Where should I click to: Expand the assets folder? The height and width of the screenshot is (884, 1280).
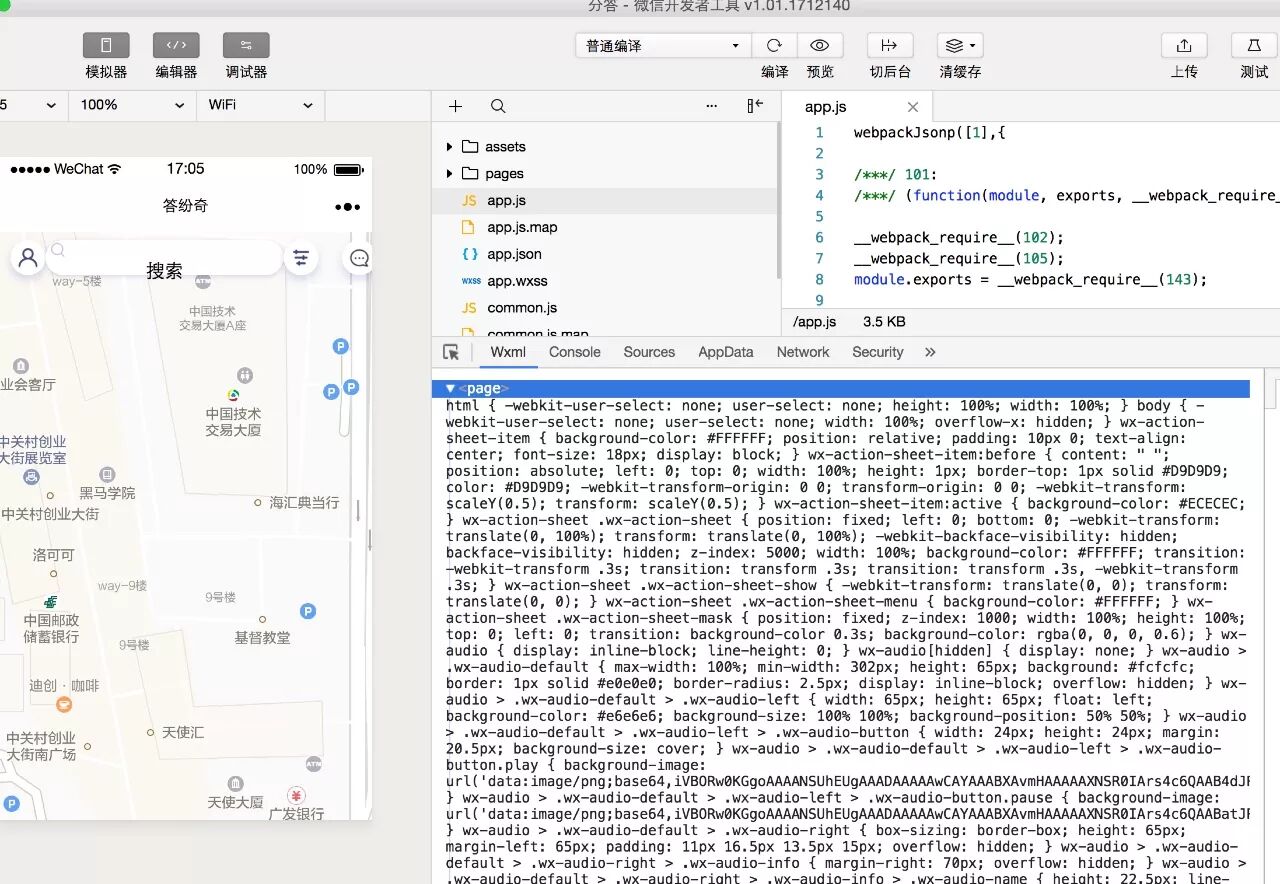450,147
